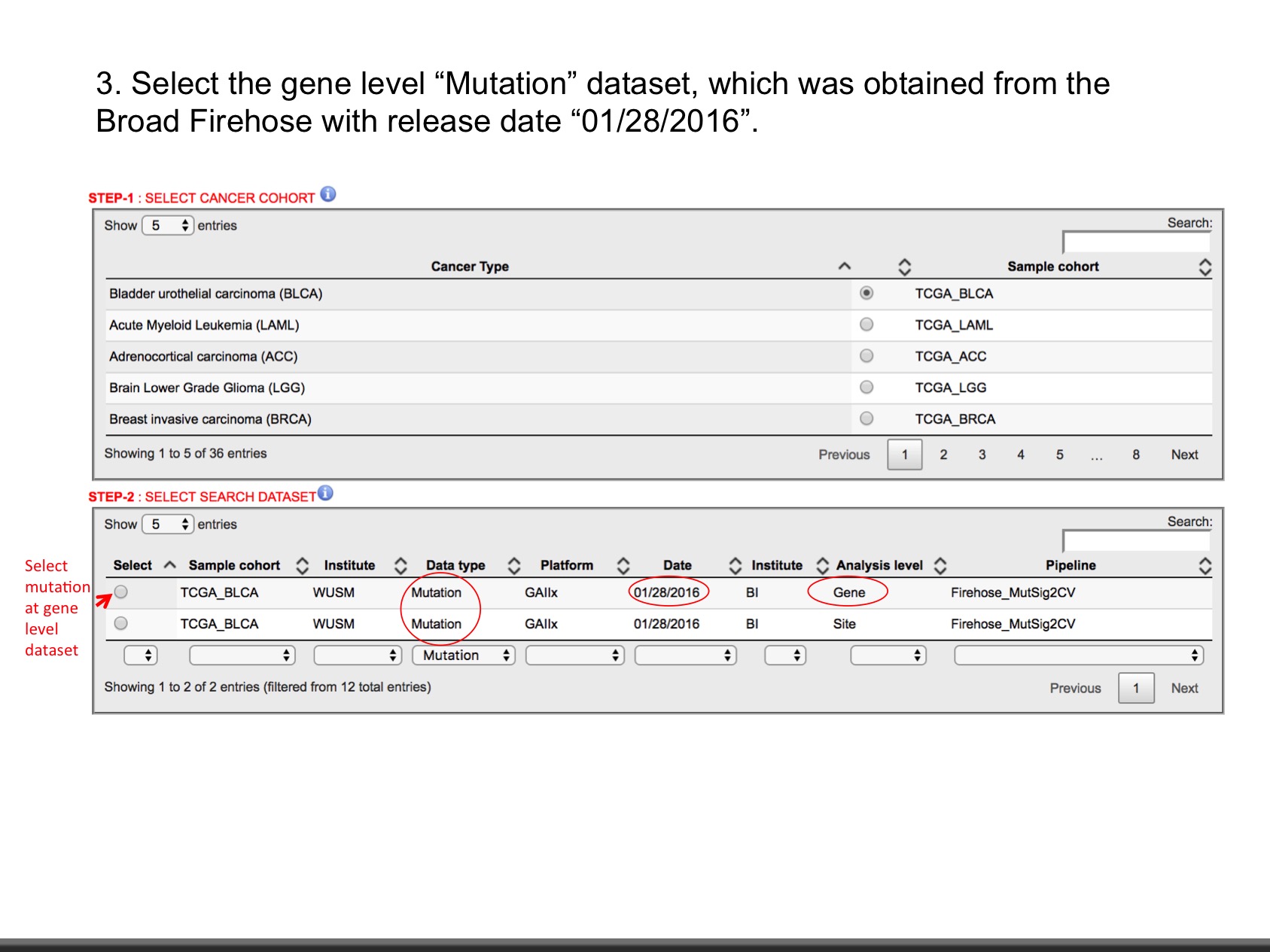Click the Cancer Type column header
The width and height of the screenshot is (1270, 952).
(470, 266)
